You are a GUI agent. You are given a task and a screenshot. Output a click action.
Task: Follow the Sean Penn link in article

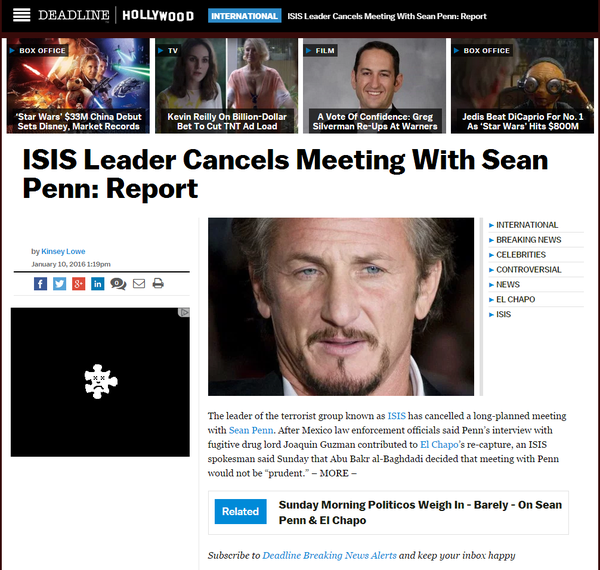tap(251, 430)
